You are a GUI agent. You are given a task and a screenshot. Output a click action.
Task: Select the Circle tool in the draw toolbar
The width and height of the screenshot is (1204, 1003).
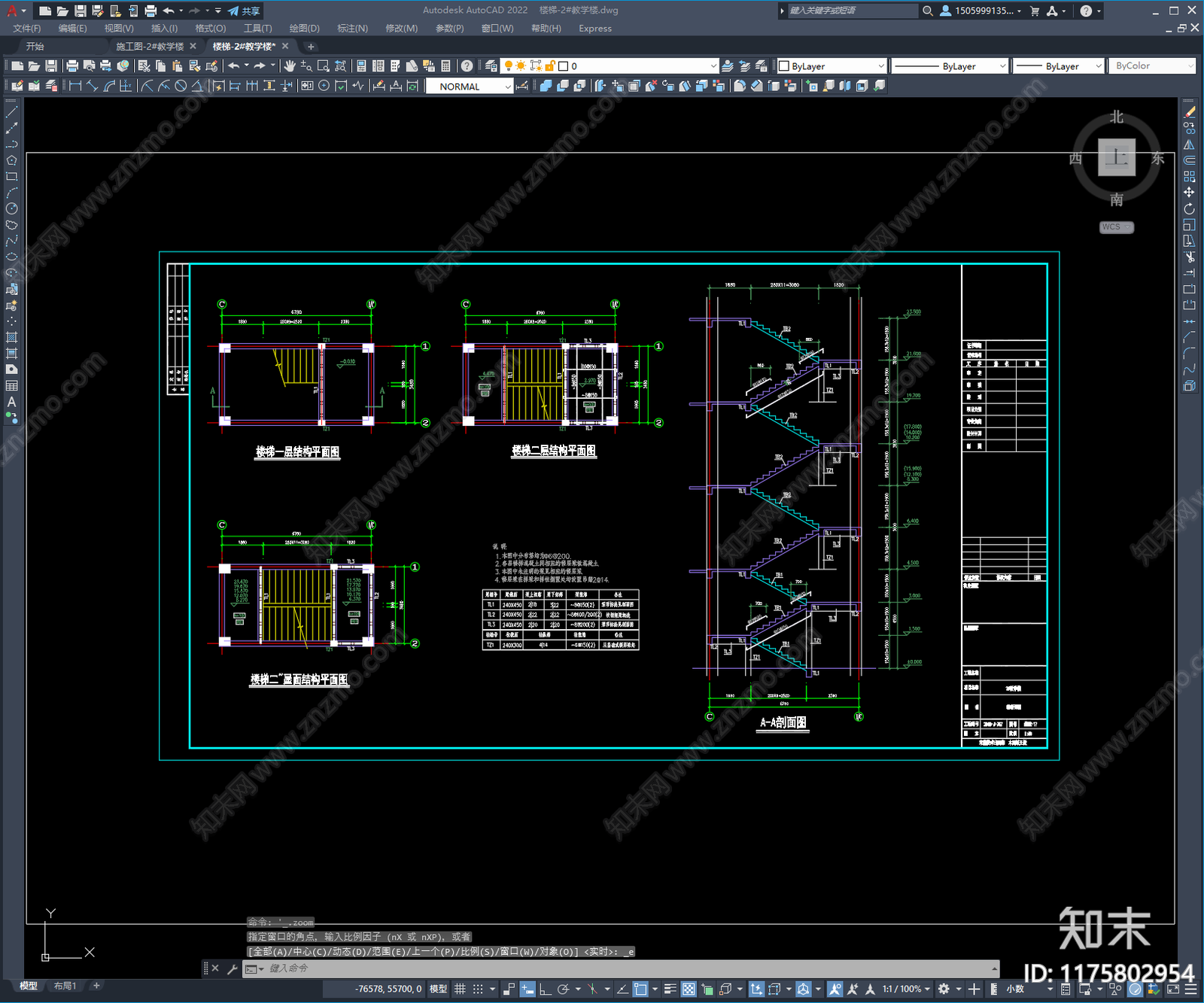pos(11,208)
